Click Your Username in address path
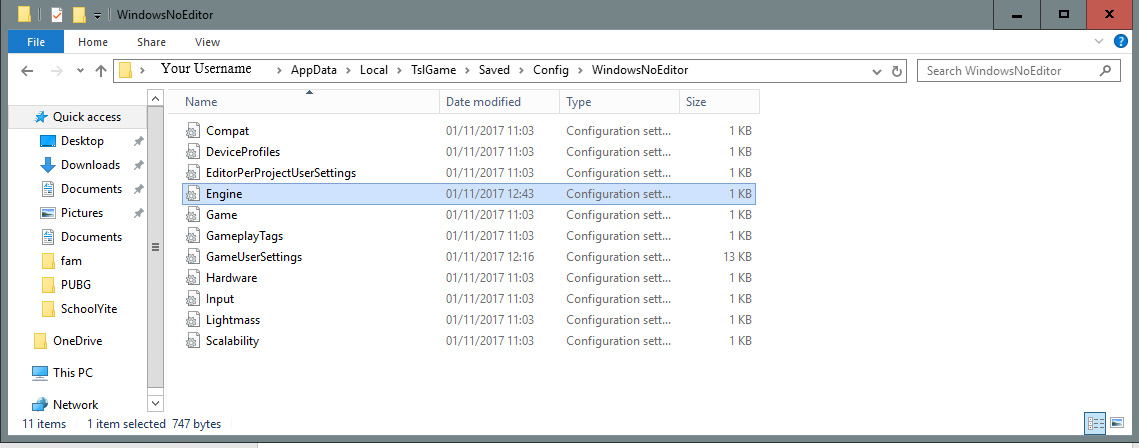Screen dimensions: 1139x448 (206, 69)
